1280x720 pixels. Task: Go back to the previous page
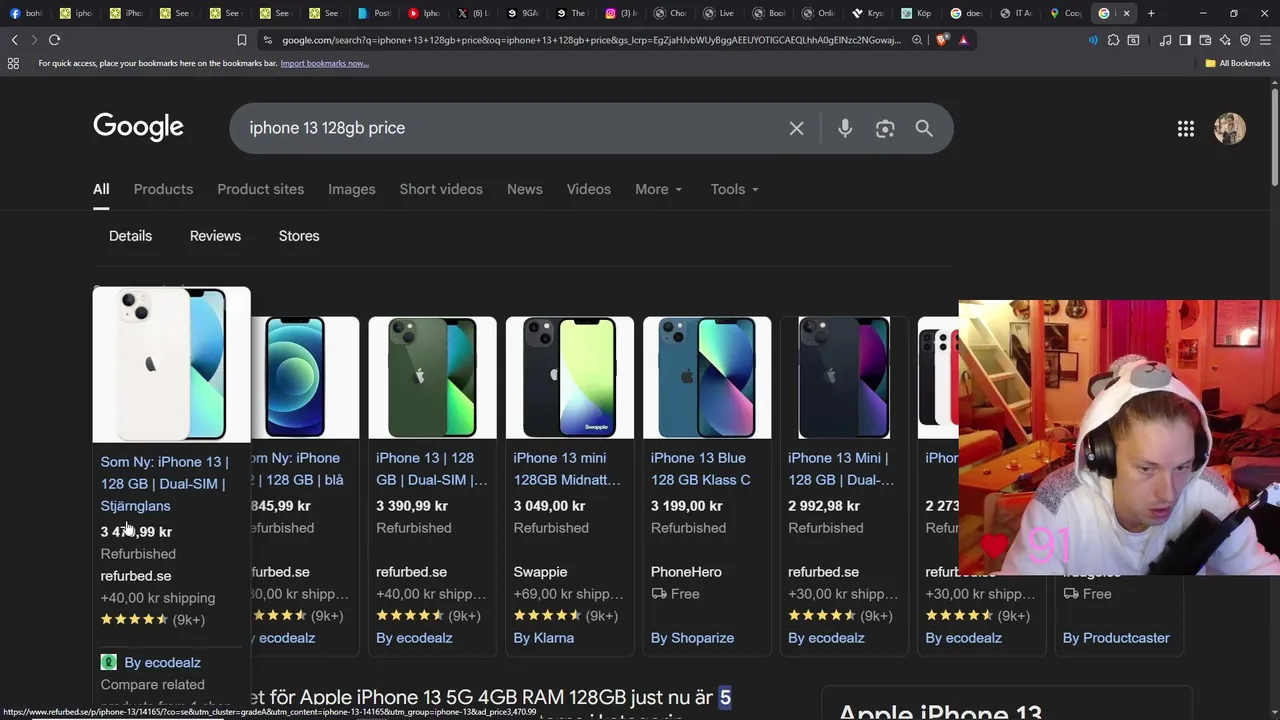point(14,40)
